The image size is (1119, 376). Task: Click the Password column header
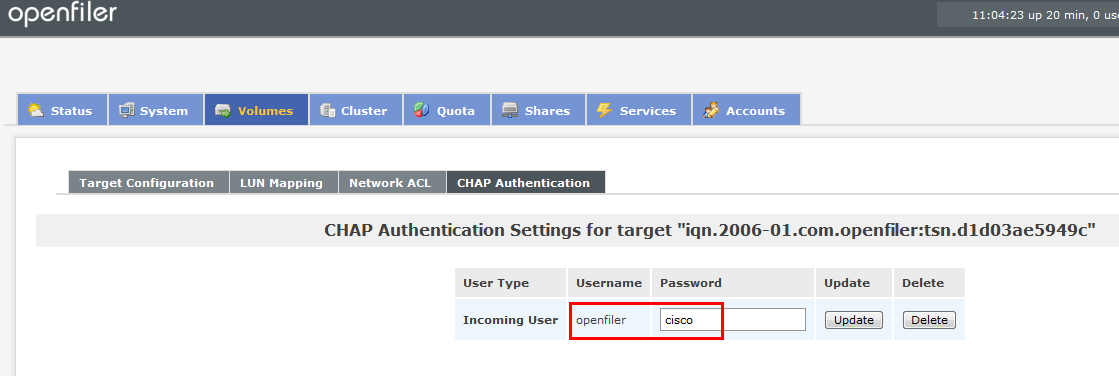(690, 283)
